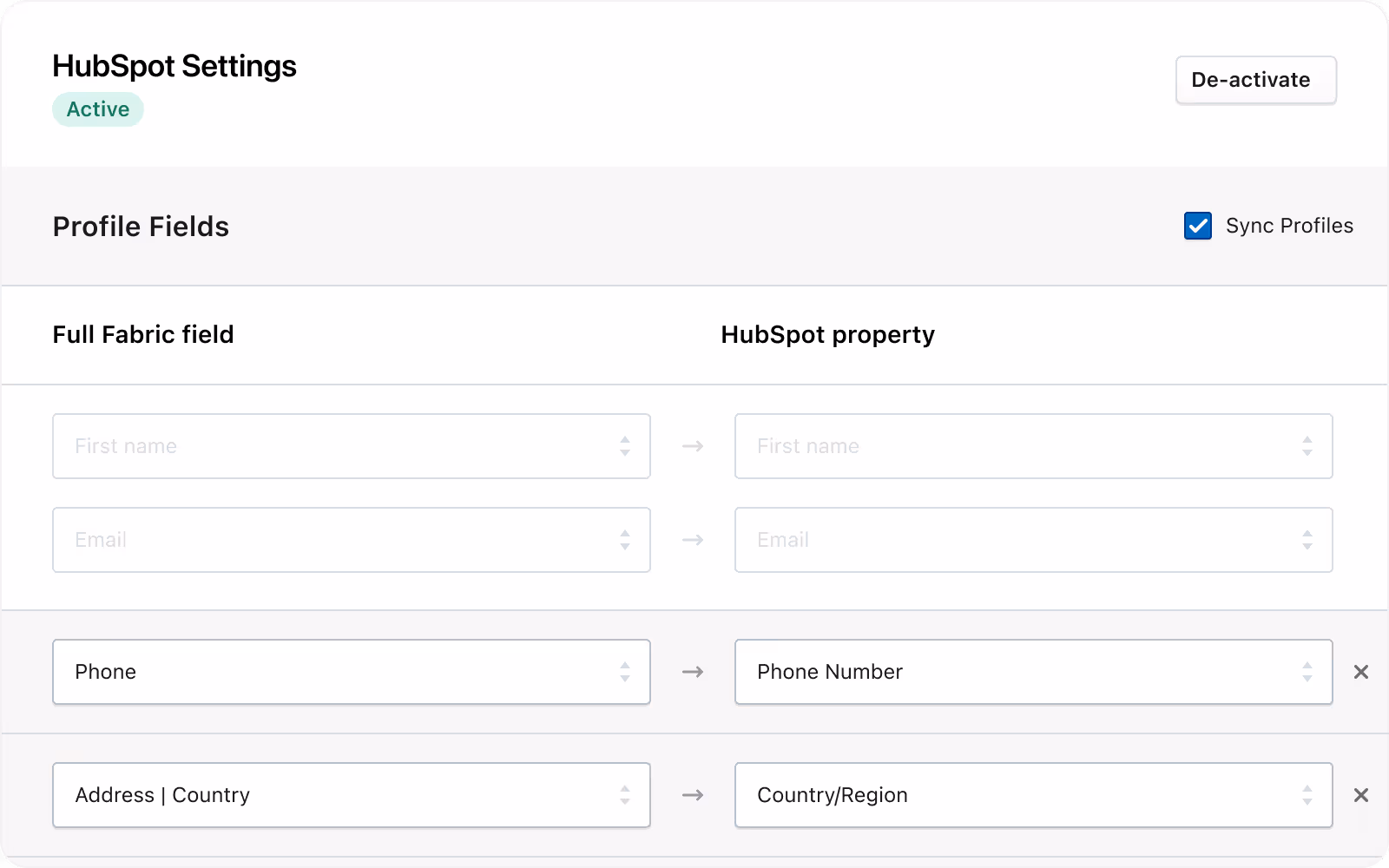1389x868 pixels.
Task: Click up/down chevrons on Country/Region dropdown
Action: [1307, 795]
